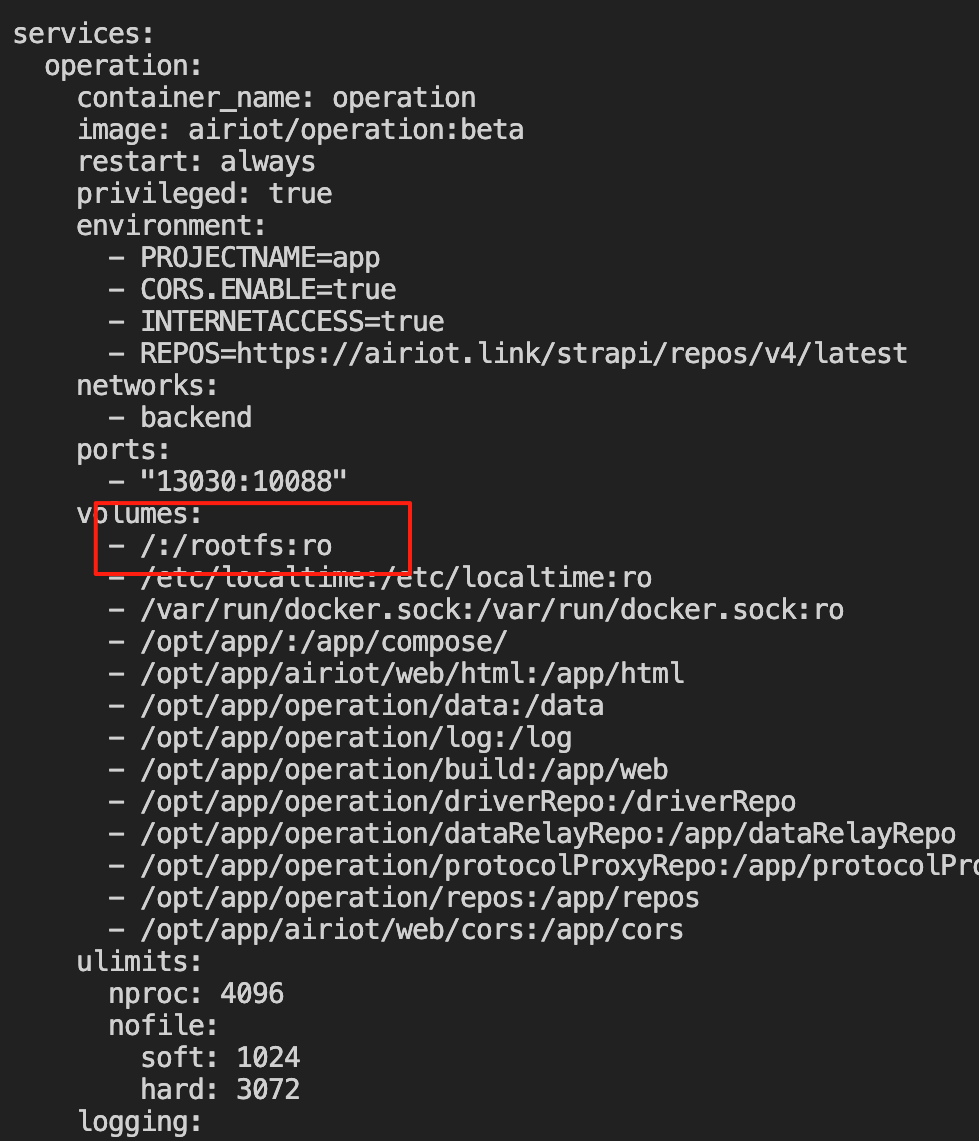980x1142 pixels.
Task: Click the 'nproc: 4096' ulimit line
Action: (197, 995)
